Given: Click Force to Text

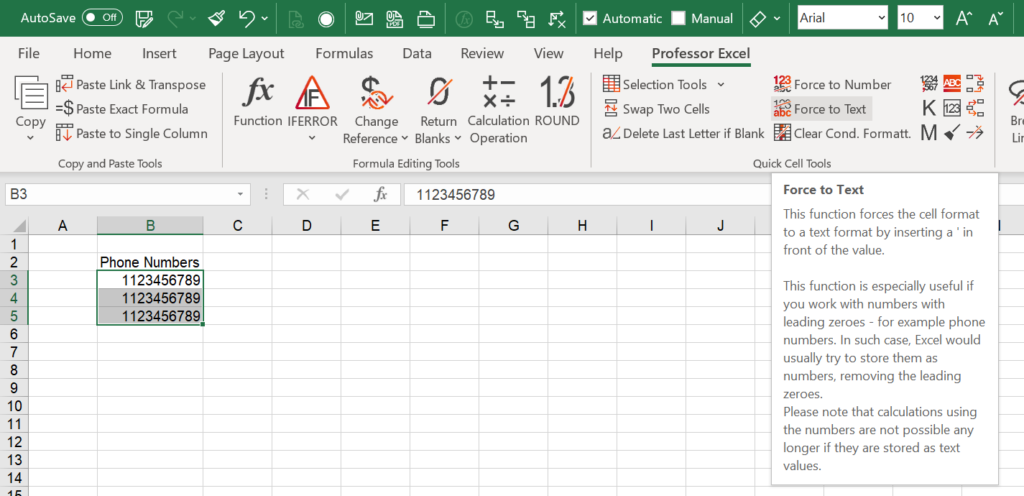Looking at the screenshot, I should click(x=820, y=109).
